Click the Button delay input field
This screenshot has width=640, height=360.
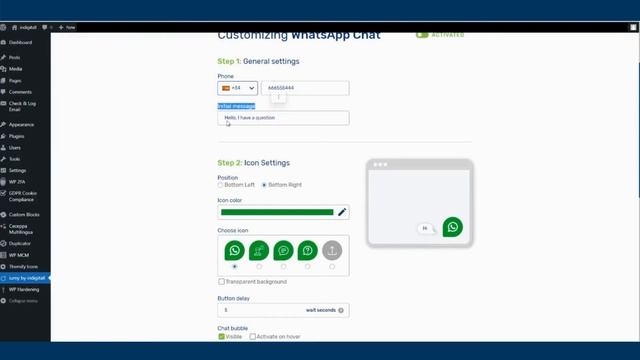pos(283,310)
